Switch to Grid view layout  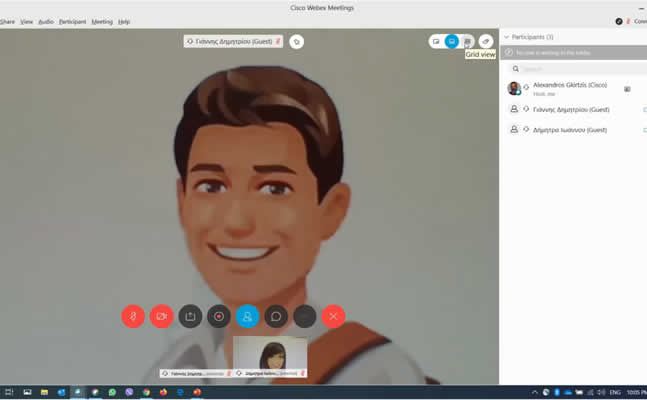(x=467, y=41)
